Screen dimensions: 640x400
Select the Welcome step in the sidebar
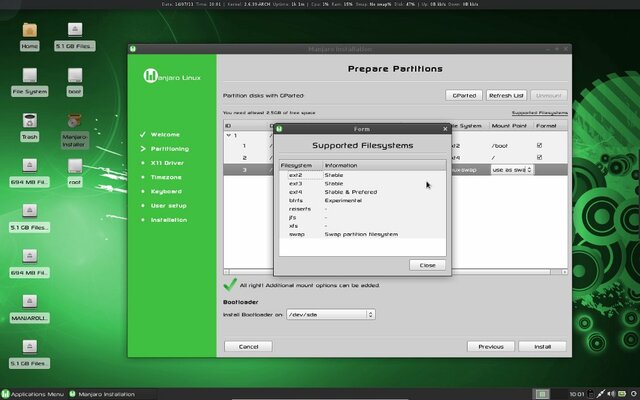(x=165, y=134)
